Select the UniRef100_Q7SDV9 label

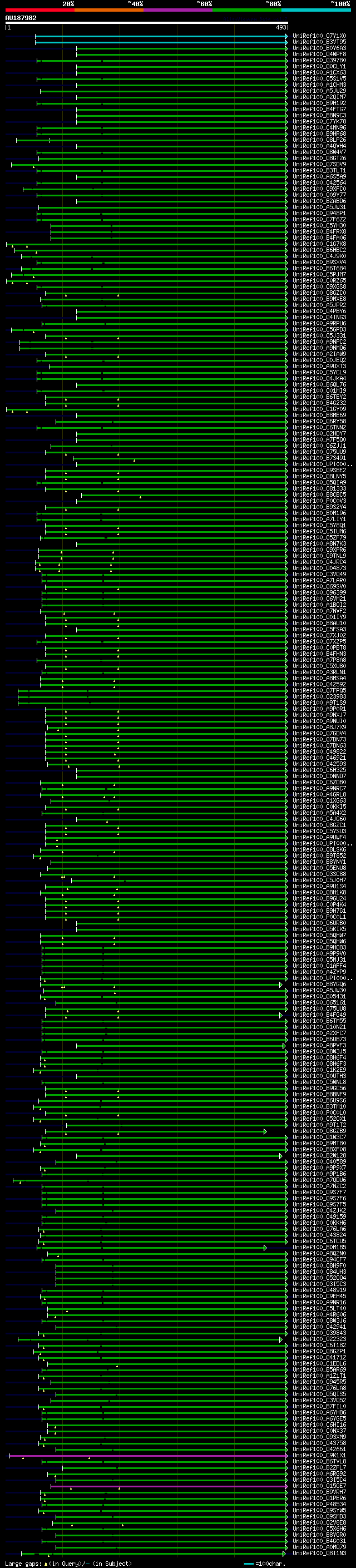coord(319,165)
